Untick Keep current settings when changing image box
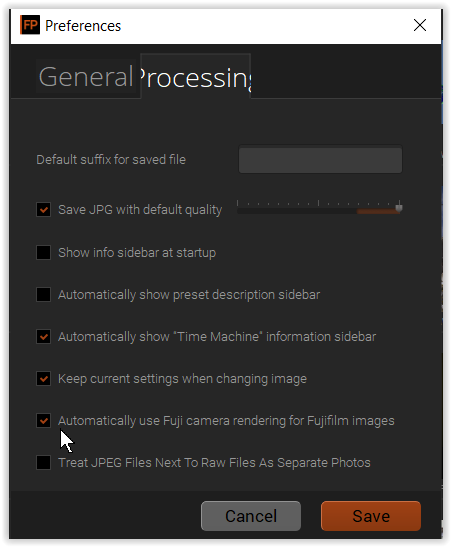Image resolution: width=451 pixels, height=547 pixels. (44, 379)
